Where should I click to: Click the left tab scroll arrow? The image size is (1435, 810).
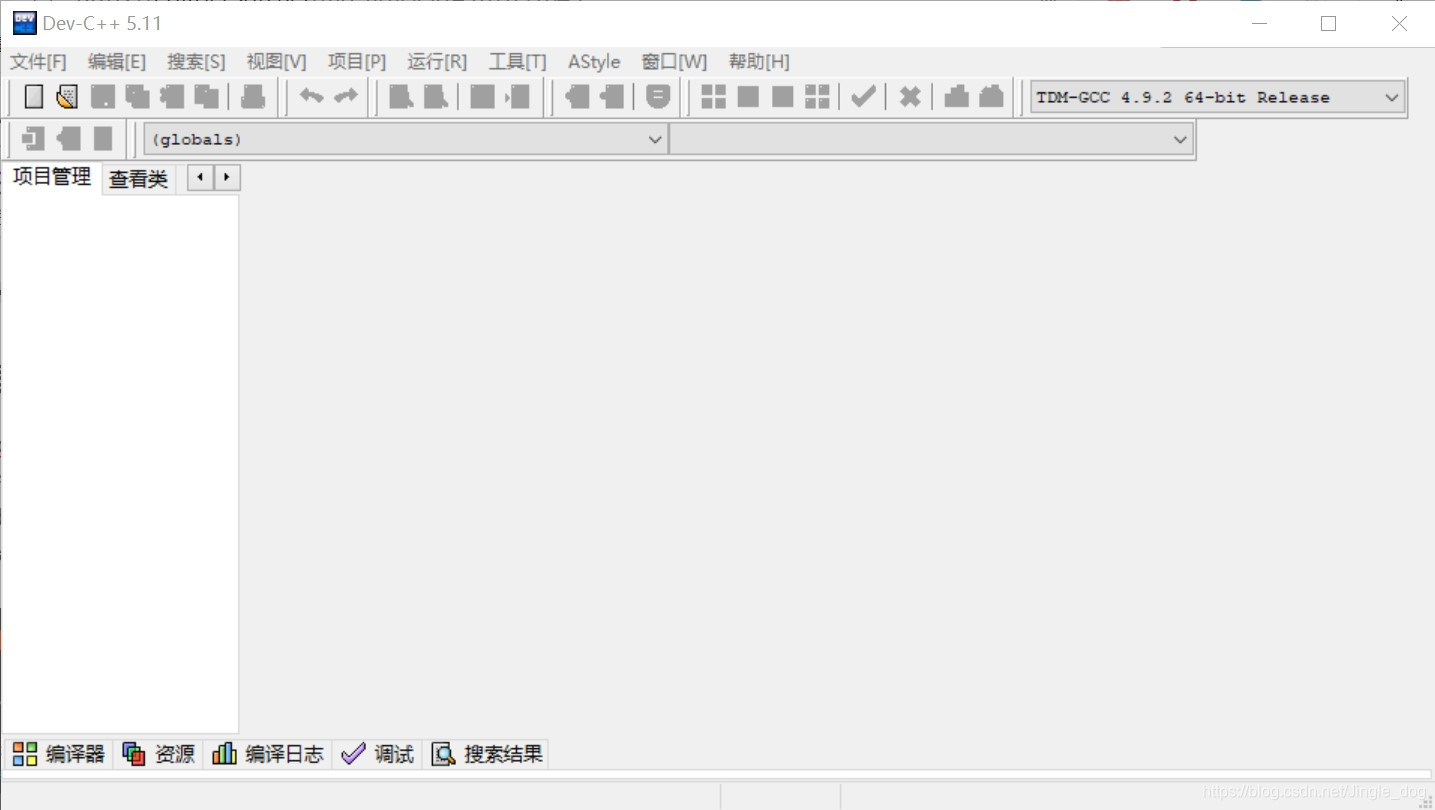point(201,178)
